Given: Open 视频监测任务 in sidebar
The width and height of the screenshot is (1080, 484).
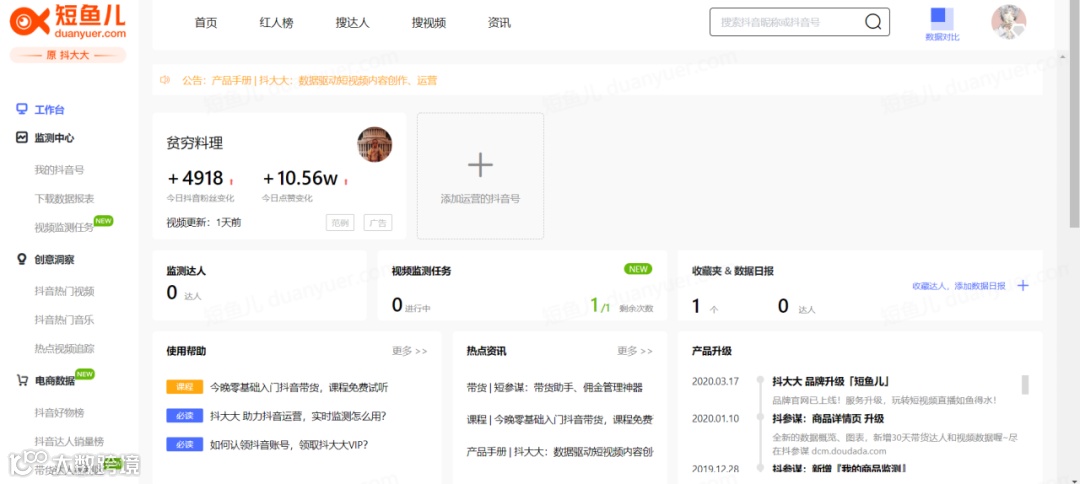Looking at the screenshot, I should click(x=64, y=227).
